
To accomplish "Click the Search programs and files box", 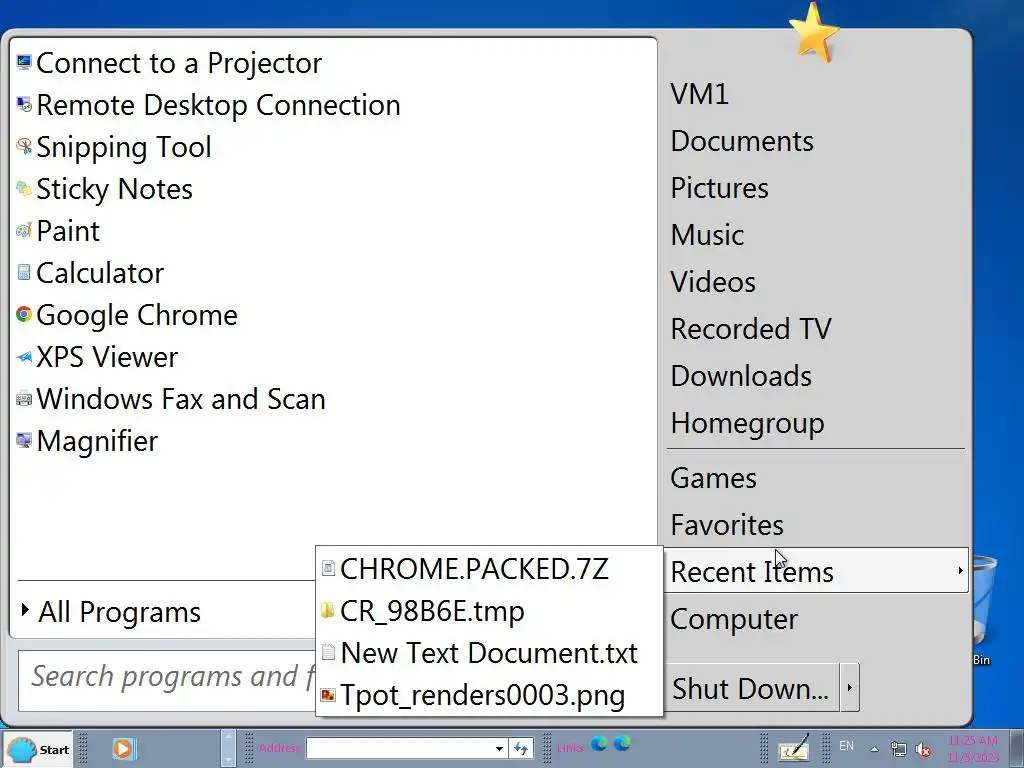I will [x=167, y=680].
